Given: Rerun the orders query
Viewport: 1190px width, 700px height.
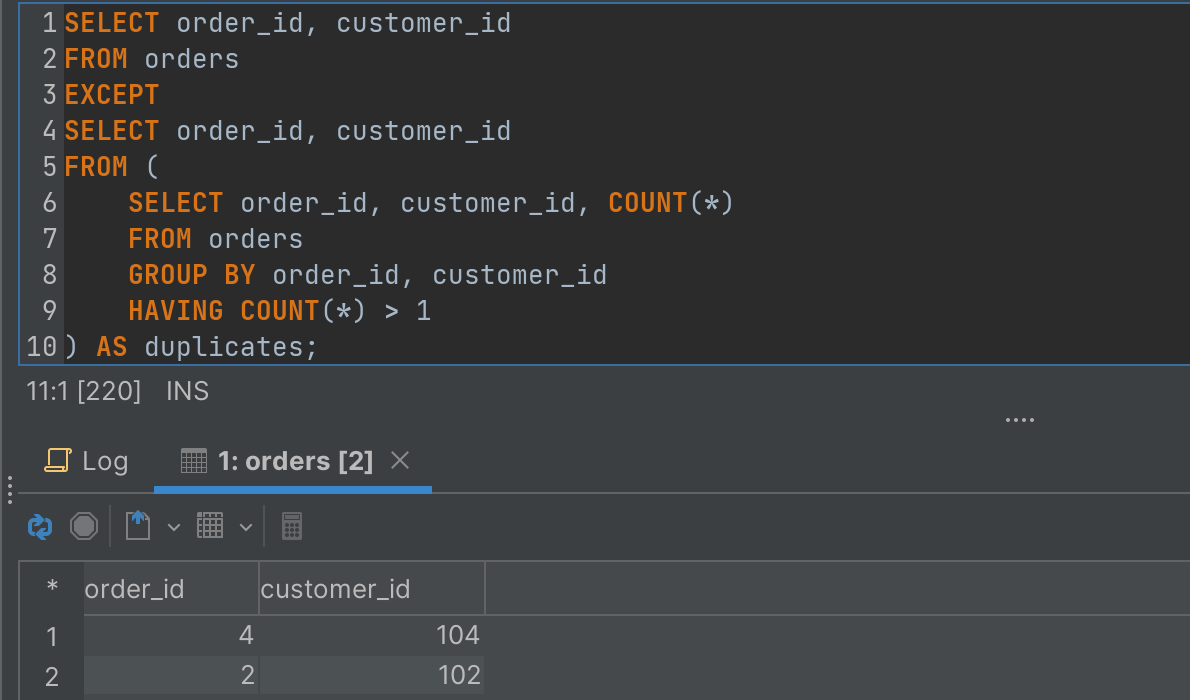Looking at the screenshot, I should pyautogui.click(x=38, y=526).
